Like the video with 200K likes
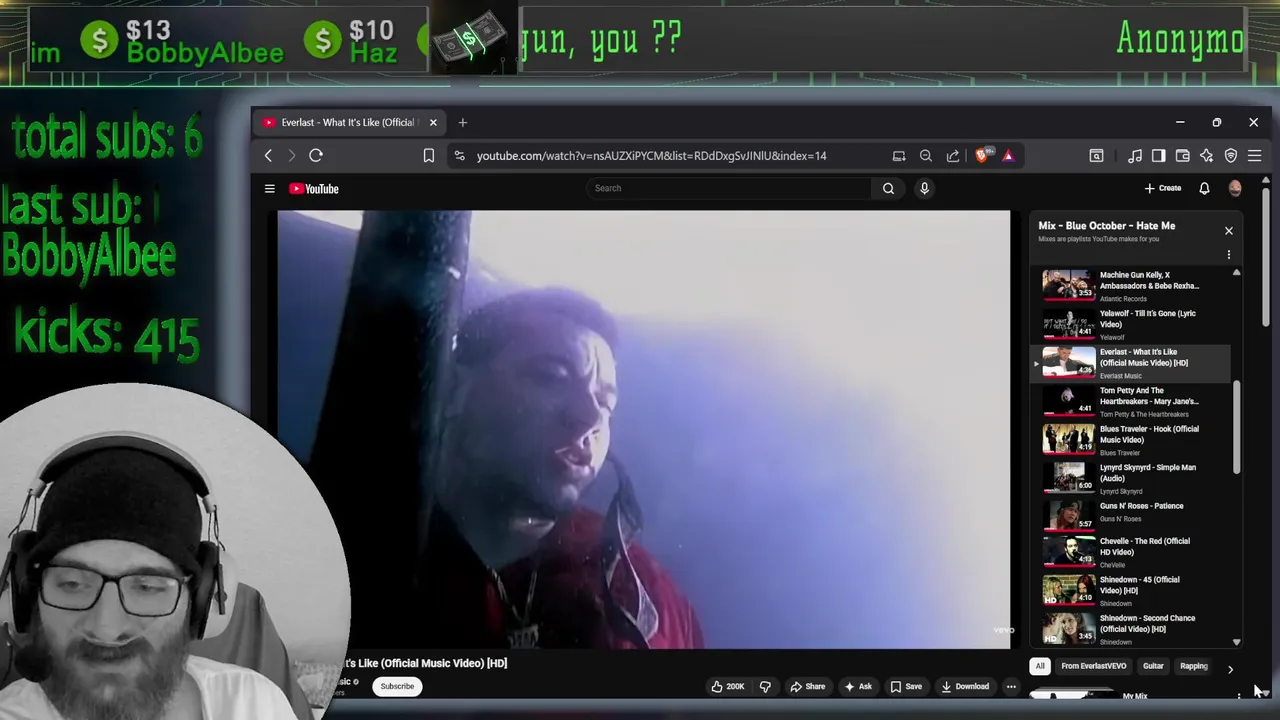This screenshot has height=720, width=1280. tap(727, 686)
